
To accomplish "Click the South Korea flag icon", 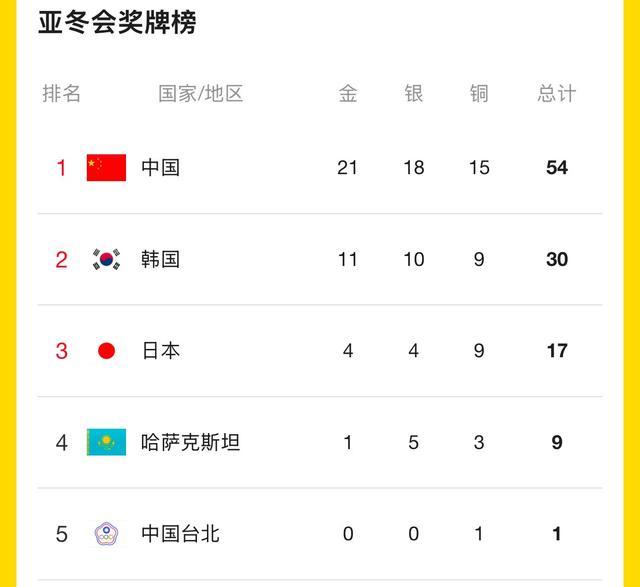I will pos(106,259).
